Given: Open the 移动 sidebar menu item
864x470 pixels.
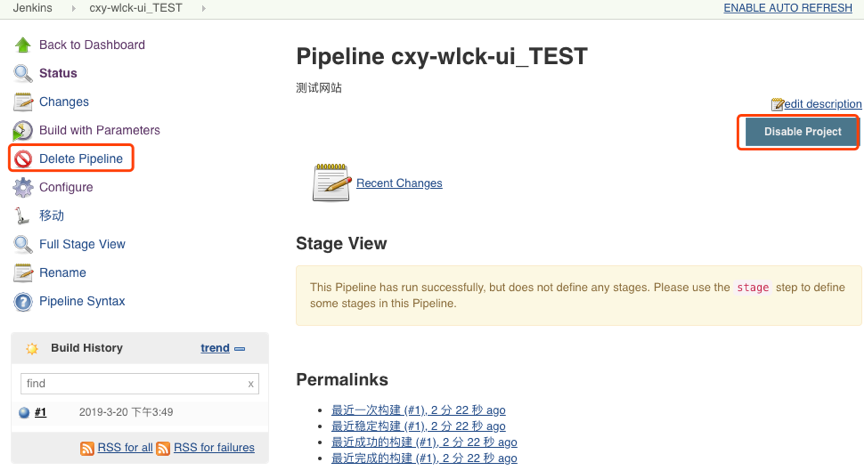Looking at the screenshot, I should (x=52, y=216).
